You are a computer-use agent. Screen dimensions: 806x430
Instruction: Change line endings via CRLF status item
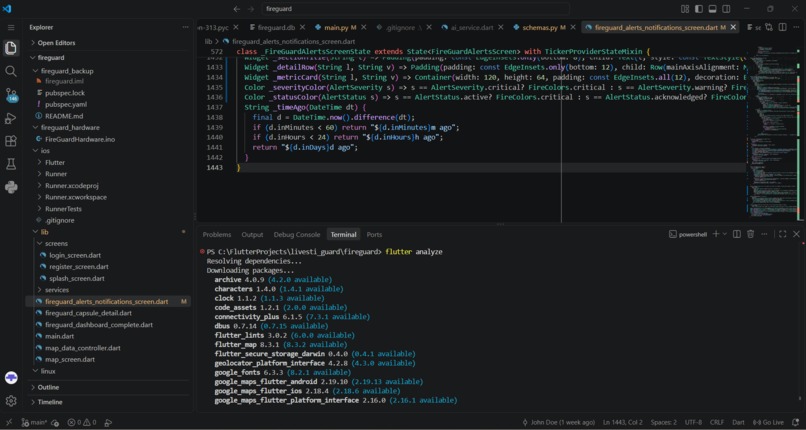717,422
